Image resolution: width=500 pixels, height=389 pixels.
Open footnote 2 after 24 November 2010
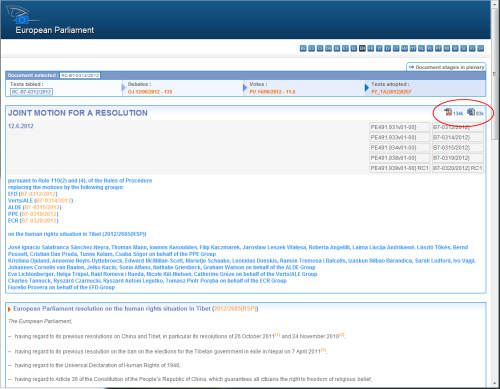341,335
